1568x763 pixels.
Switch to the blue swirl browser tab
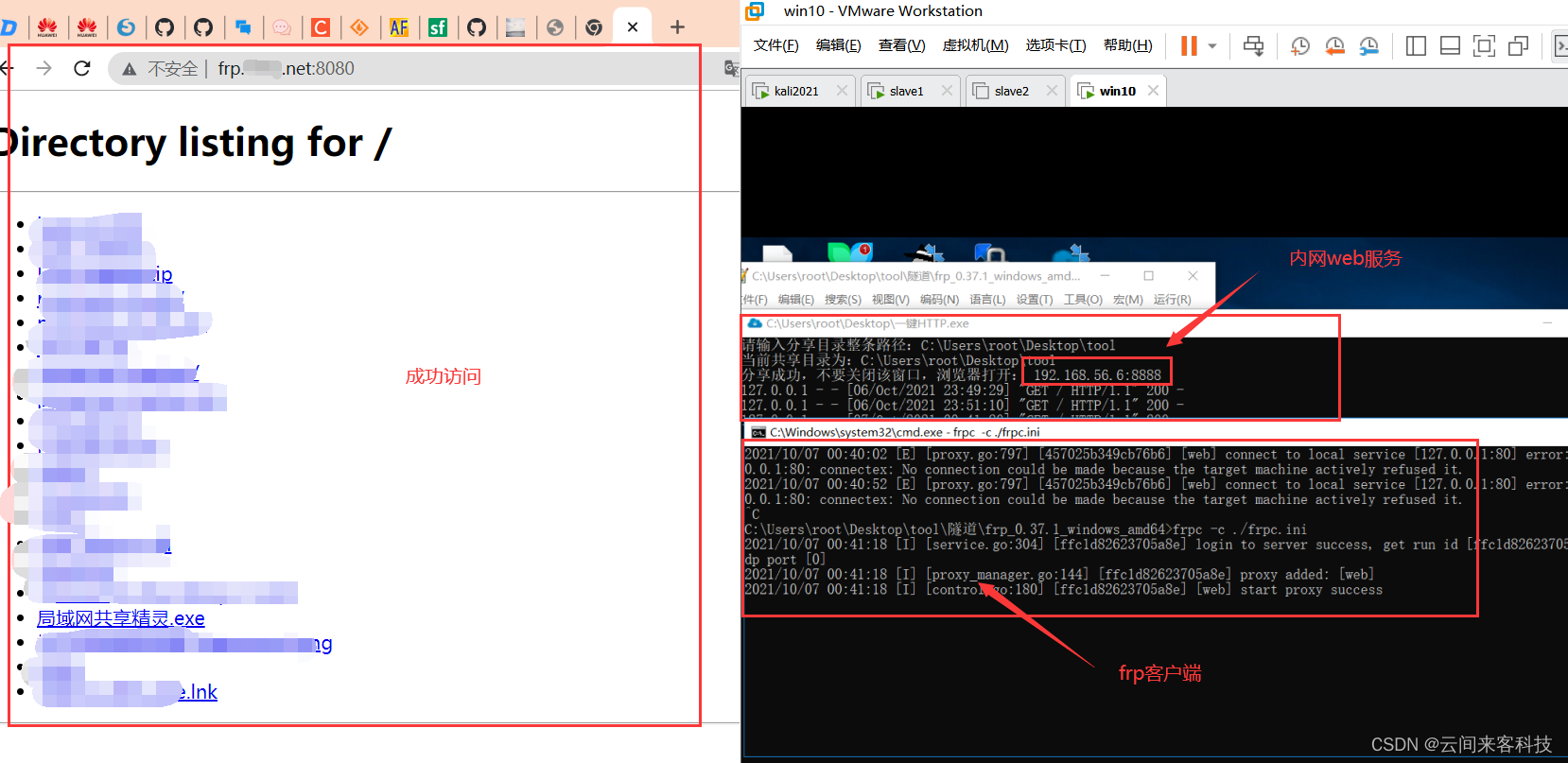pos(126,27)
